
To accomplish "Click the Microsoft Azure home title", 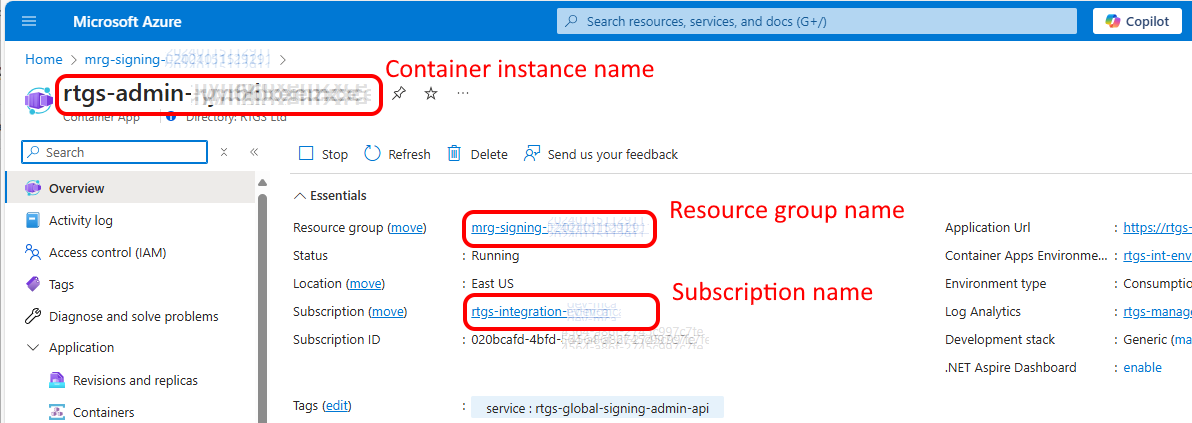I will point(127,21).
